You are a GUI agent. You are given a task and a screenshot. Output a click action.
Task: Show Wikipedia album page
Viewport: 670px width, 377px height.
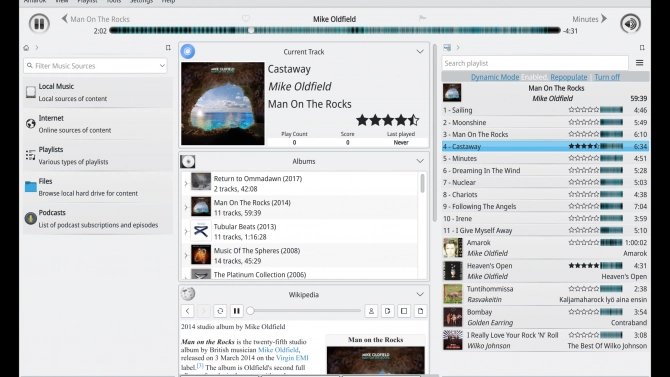pyautogui.click(x=404, y=311)
